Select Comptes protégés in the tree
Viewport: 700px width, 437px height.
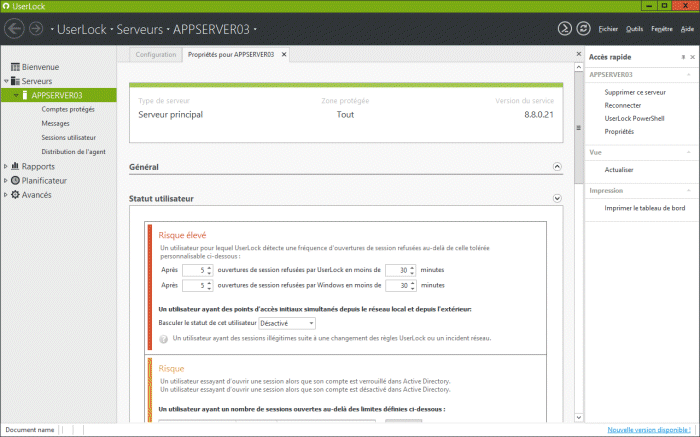point(68,109)
